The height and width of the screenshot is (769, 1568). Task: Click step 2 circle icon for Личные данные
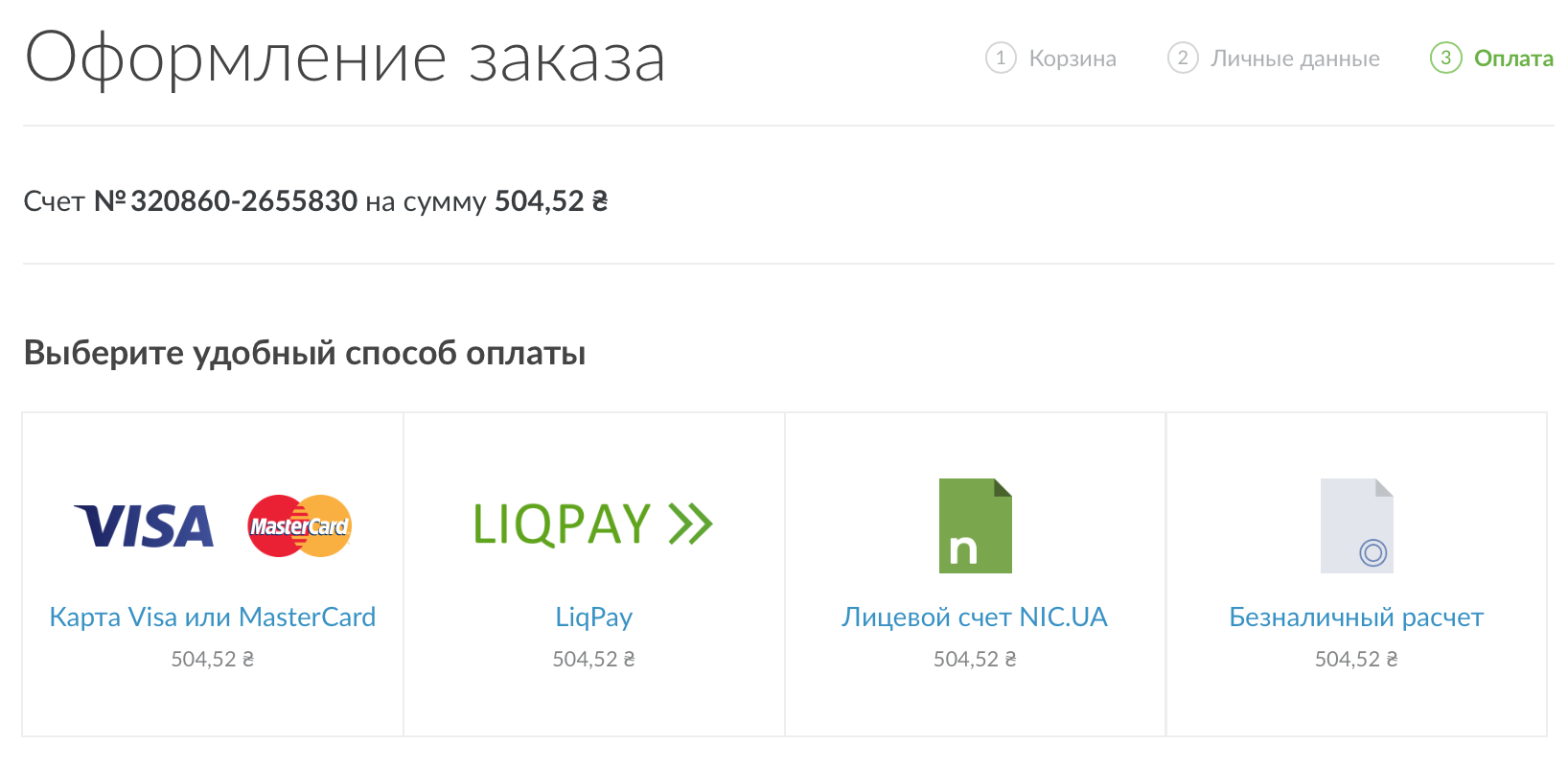click(1183, 58)
